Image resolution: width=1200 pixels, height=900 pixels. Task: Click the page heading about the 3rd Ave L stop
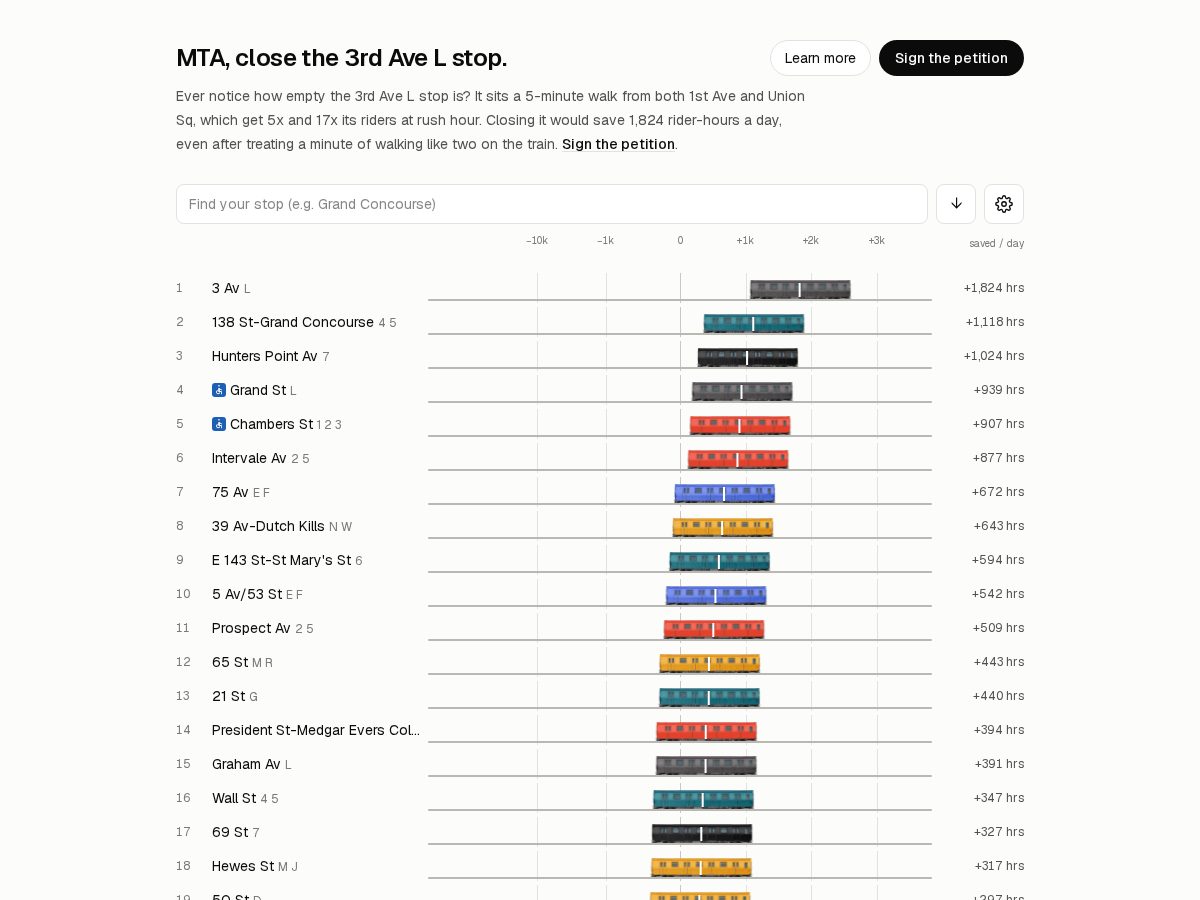coord(342,58)
